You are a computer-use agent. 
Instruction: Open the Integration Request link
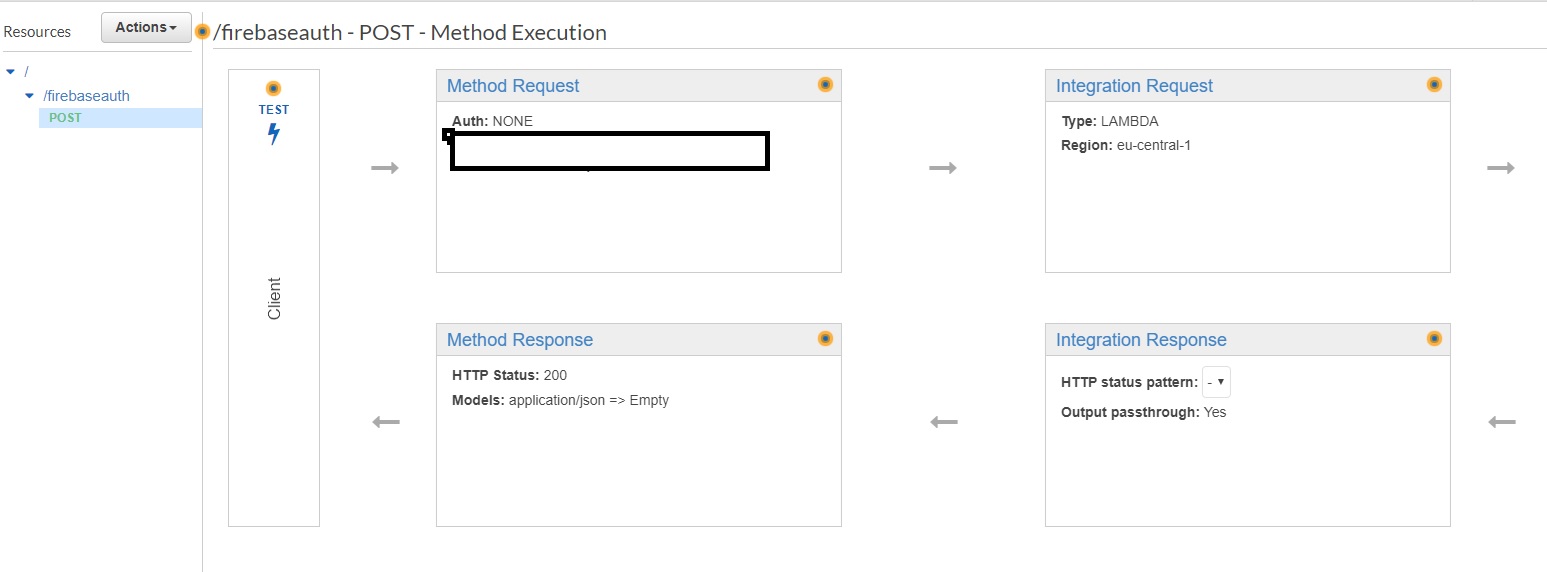click(1134, 86)
